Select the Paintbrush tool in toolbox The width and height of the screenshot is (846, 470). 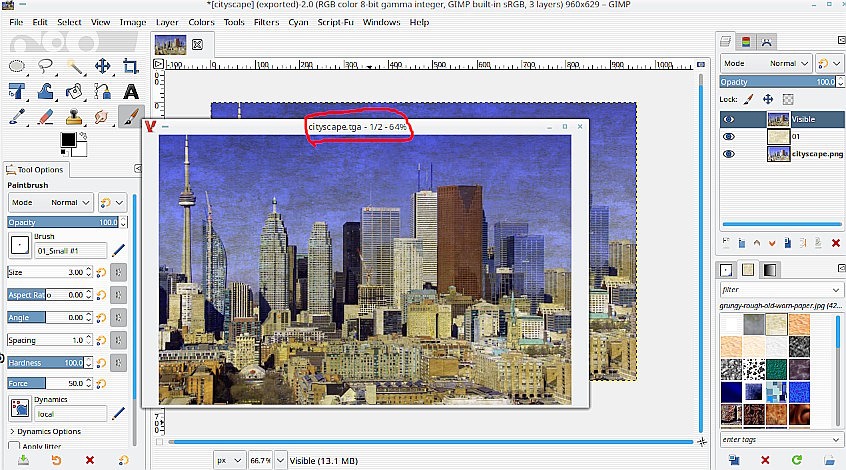click(x=129, y=116)
